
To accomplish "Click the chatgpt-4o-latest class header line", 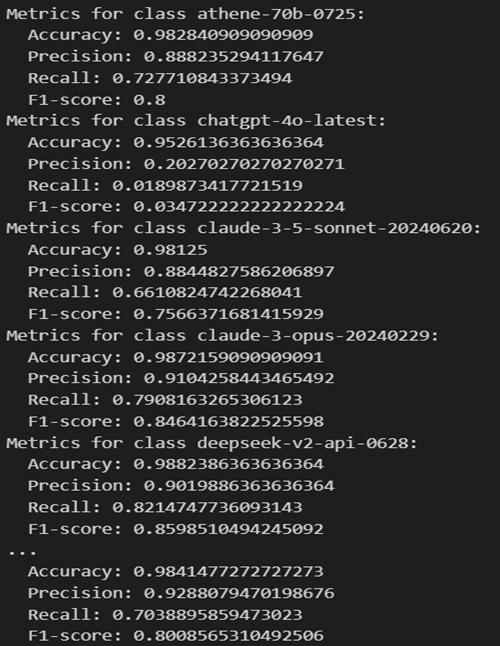I will point(196,121).
